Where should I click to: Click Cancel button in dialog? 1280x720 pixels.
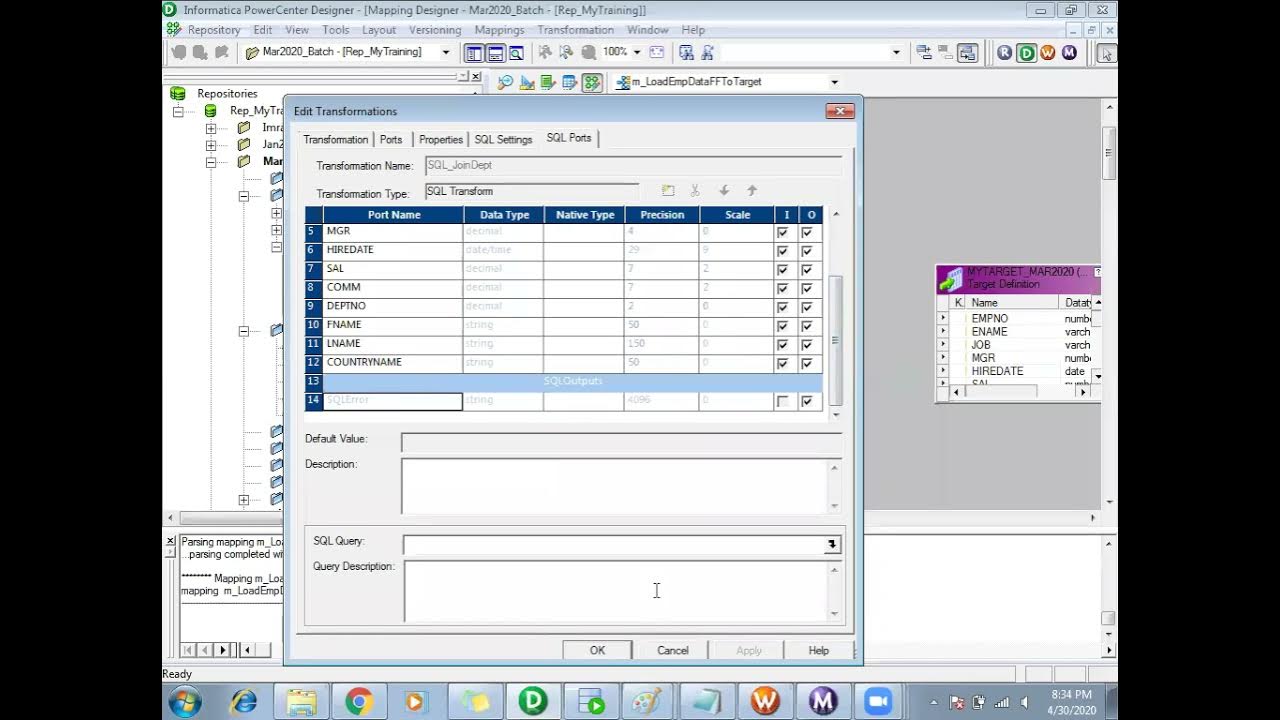tap(673, 650)
